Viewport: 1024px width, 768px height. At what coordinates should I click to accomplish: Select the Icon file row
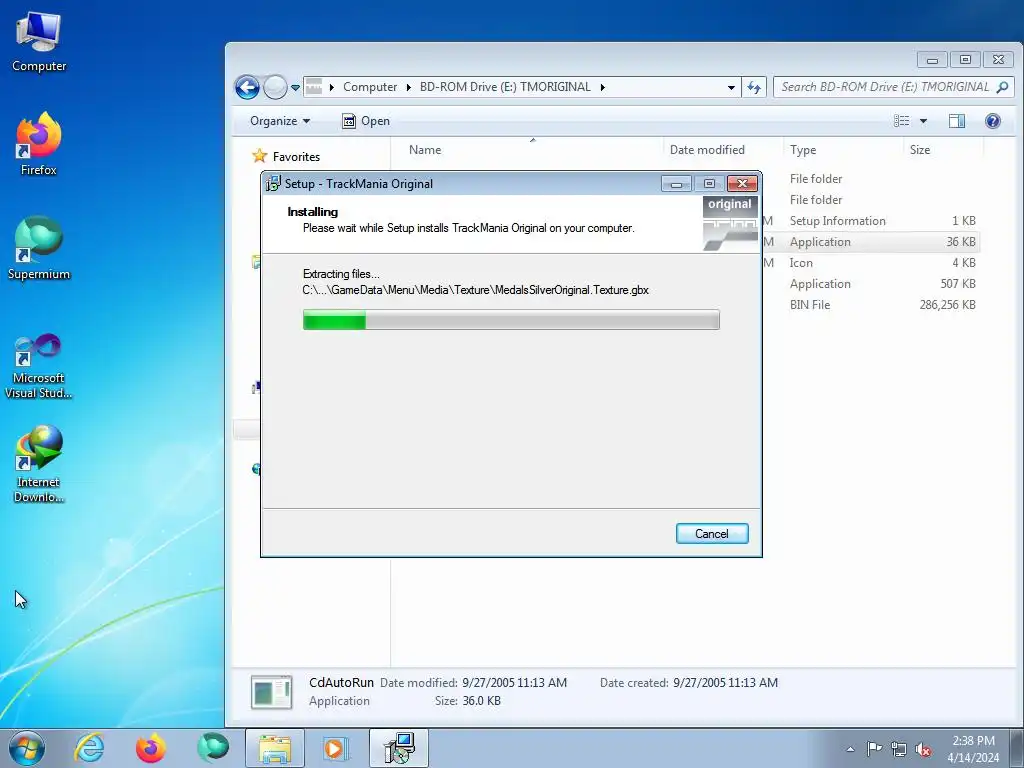pyautogui.click(x=871, y=263)
